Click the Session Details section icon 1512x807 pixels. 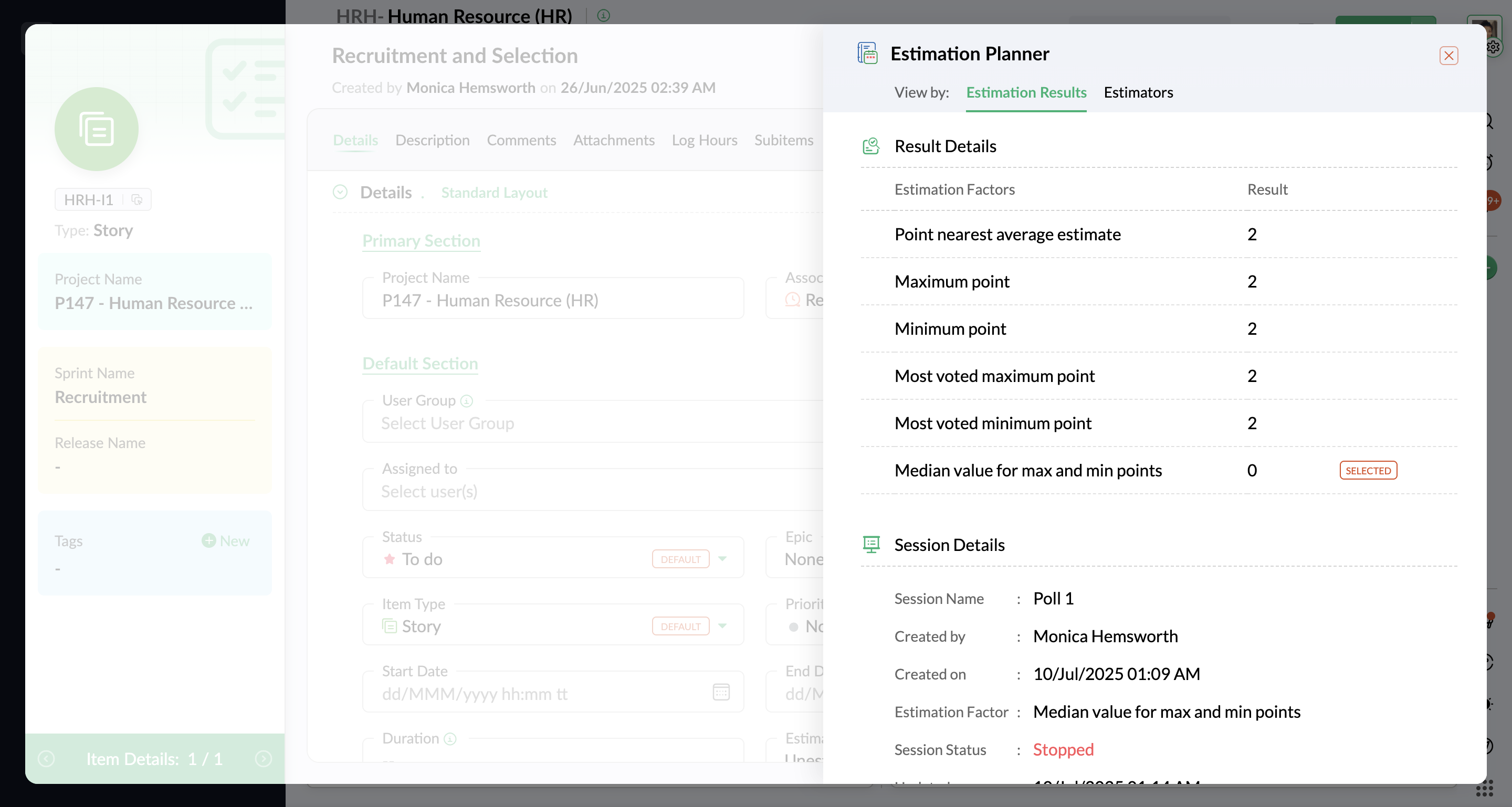click(871, 545)
